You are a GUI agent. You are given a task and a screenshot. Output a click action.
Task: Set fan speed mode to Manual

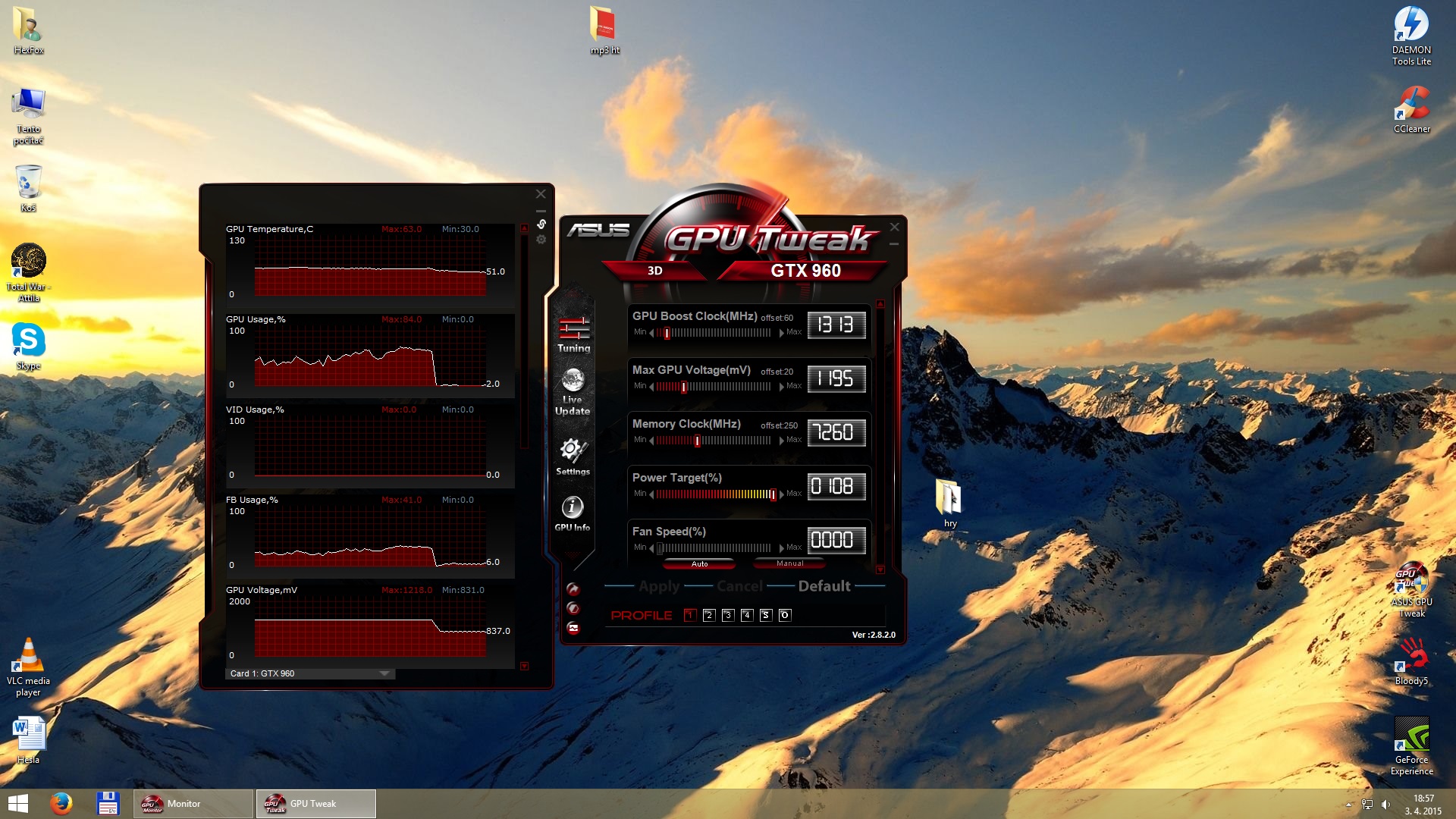[x=789, y=563]
